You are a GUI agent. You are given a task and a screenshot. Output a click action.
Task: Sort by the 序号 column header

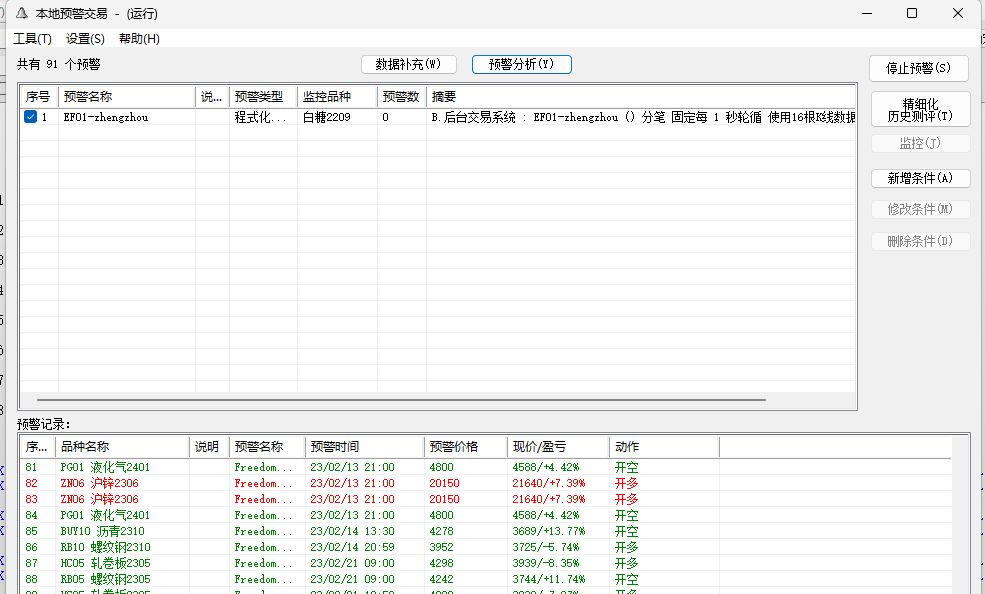click(39, 97)
